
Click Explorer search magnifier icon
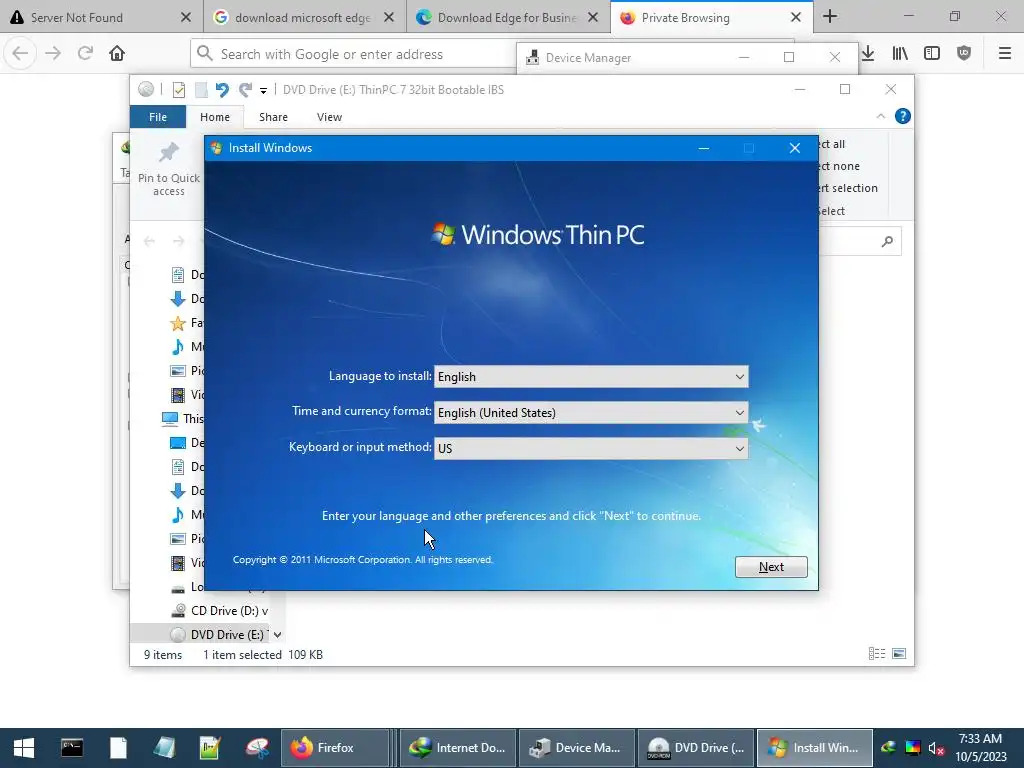(887, 242)
